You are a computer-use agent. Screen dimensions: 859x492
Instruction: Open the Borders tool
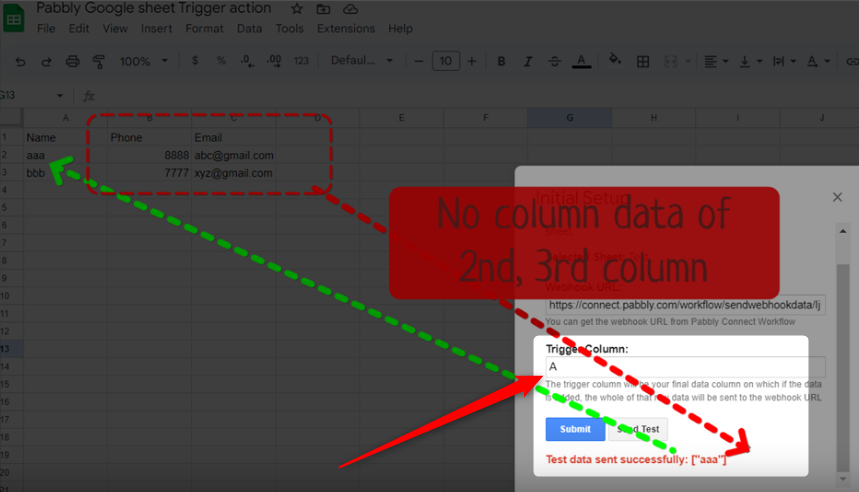point(643,61)
